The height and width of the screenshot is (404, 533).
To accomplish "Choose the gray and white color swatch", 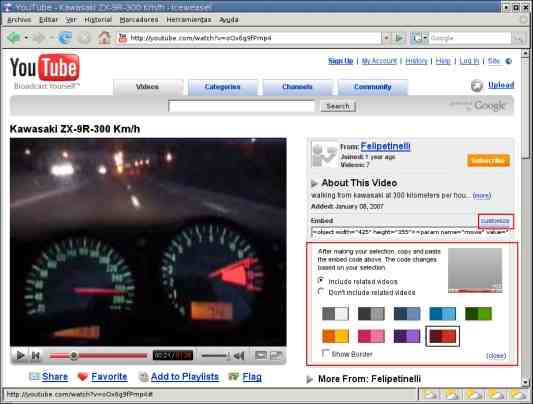I will pyautogui.click(x=335, y=314).
